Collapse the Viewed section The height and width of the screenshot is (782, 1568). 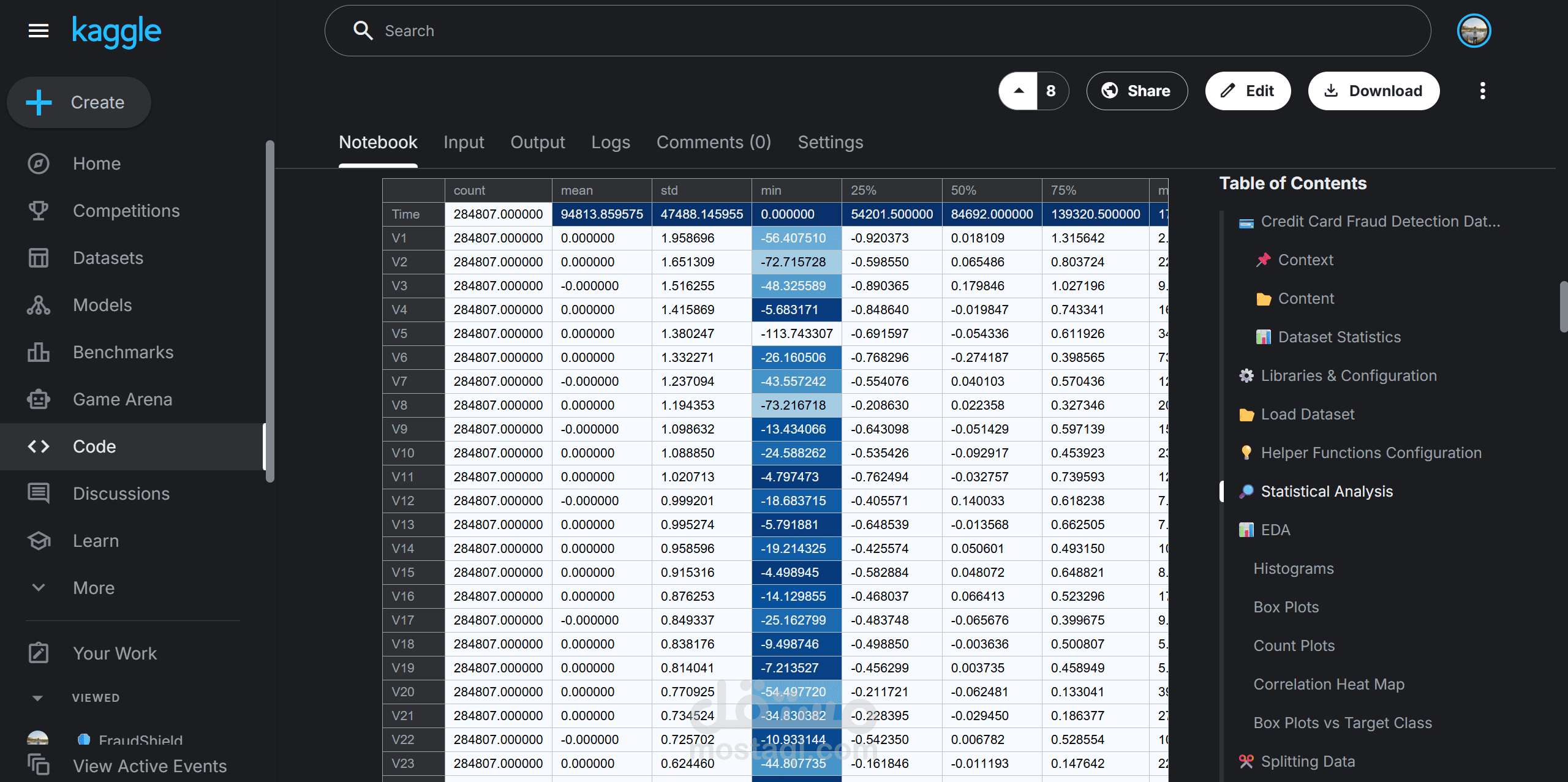tap(37, 698)
